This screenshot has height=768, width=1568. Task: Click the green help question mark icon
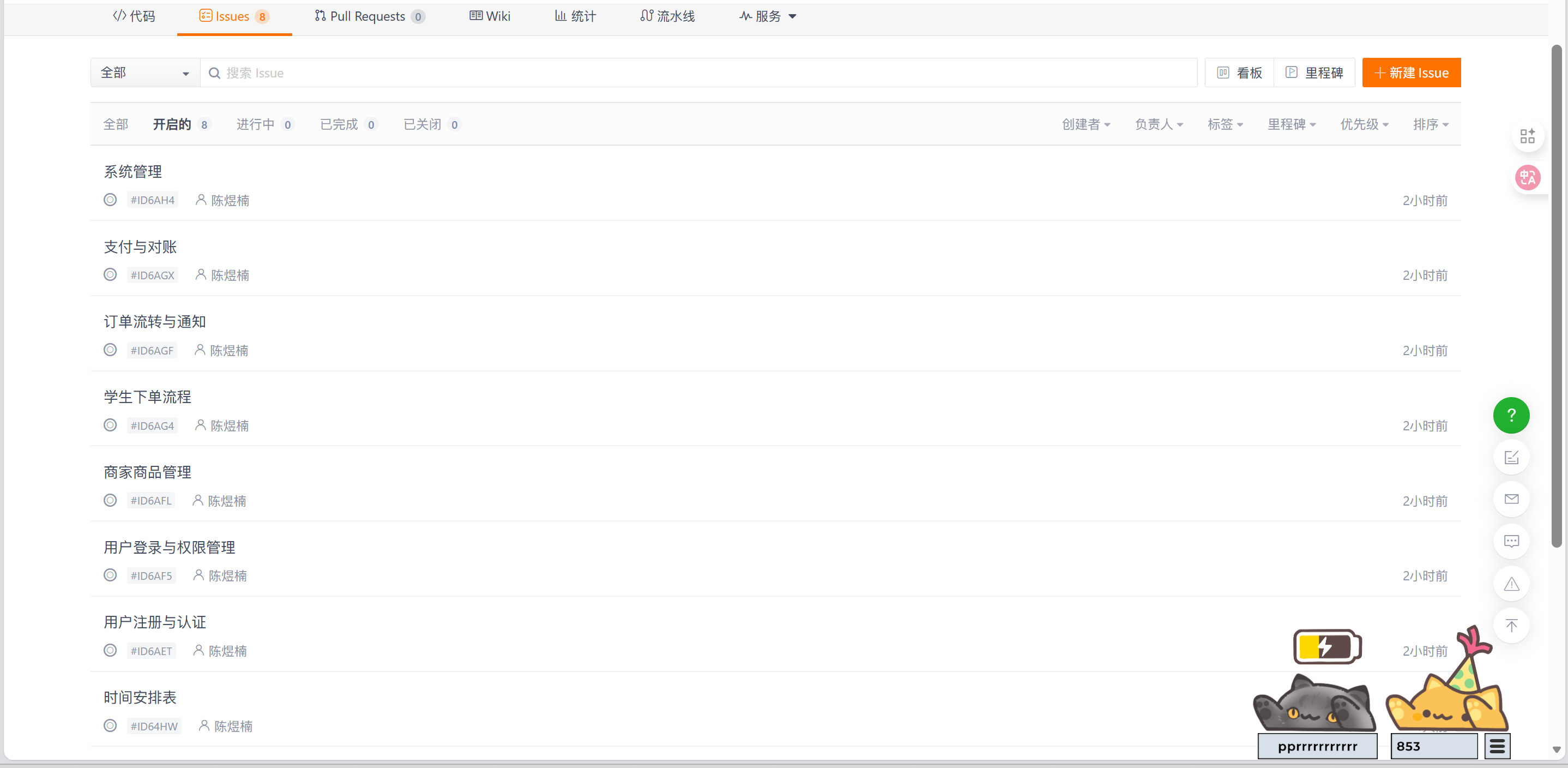tap(1511, 416)
